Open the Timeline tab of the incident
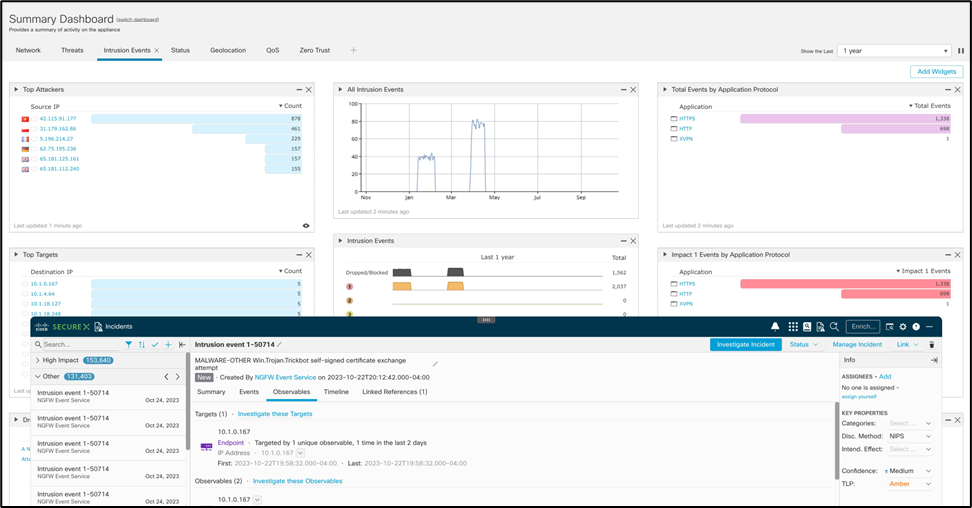This screenshot has width=972, height=508. 336,392
